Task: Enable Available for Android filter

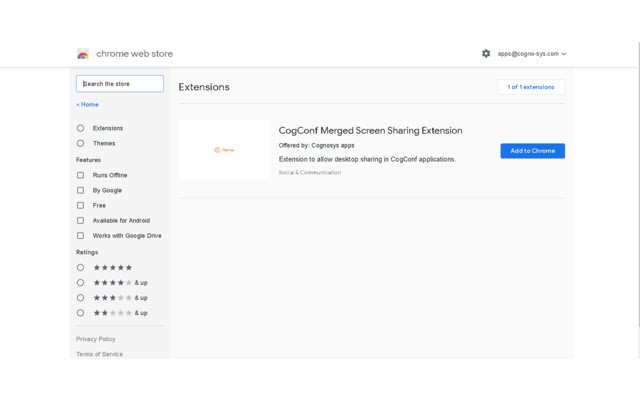Action: pyautogui.click(x=80, y=220)
